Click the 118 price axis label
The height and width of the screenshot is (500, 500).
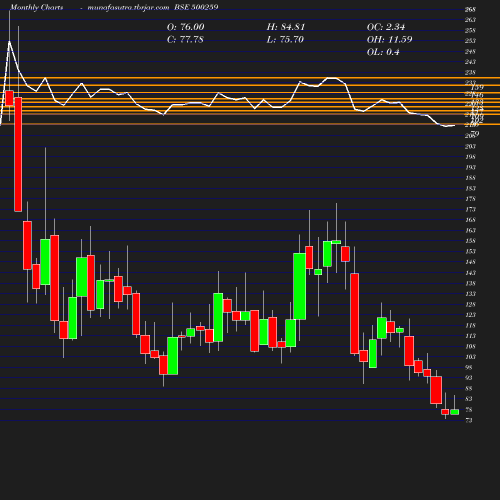pyautogui.click(x=470, y=326)
